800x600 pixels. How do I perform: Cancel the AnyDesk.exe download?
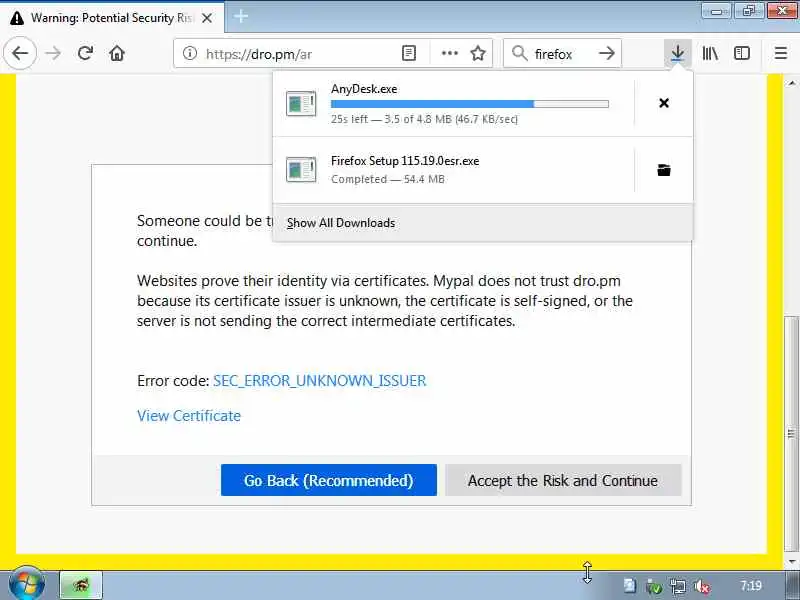[664, 103]
